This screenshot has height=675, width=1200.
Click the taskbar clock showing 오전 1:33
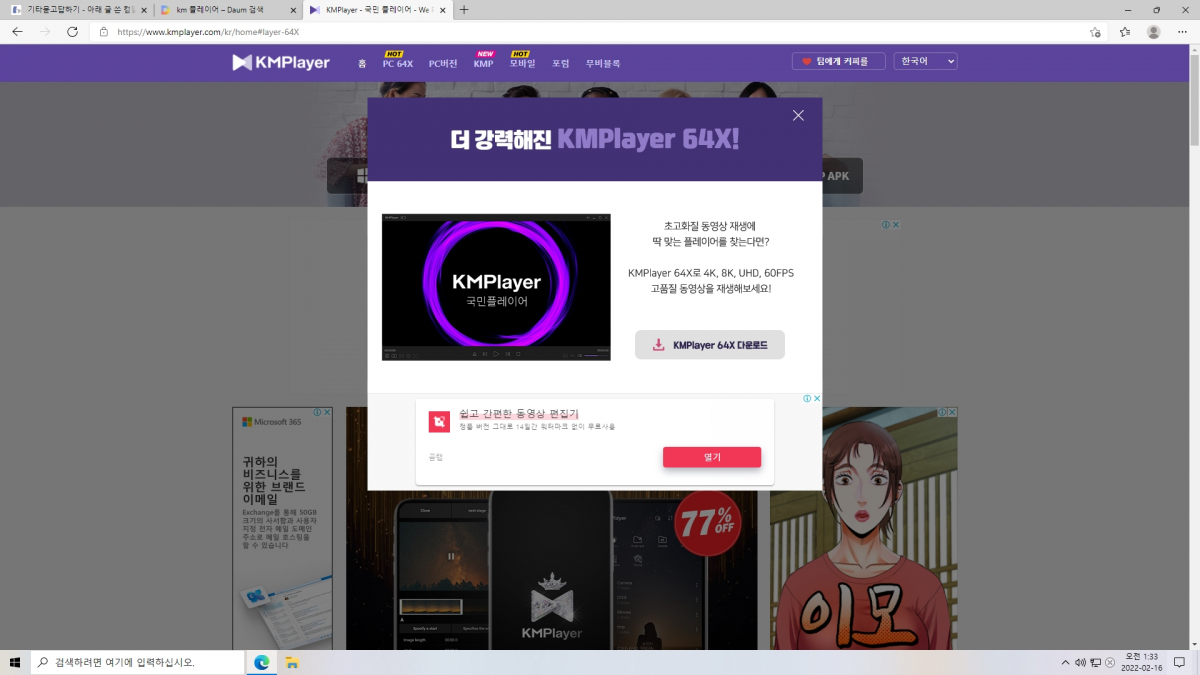[1144, 662]
